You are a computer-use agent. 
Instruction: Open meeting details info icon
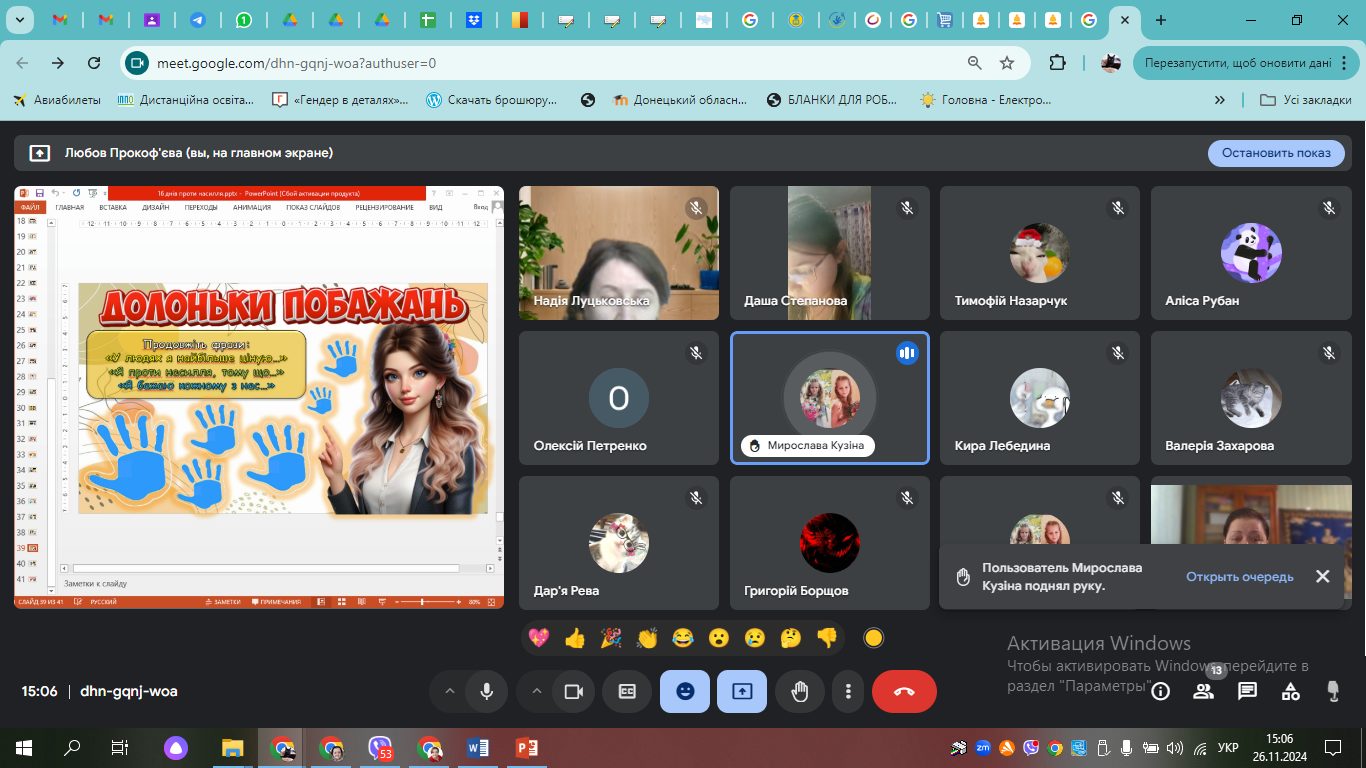[1160, 691]
